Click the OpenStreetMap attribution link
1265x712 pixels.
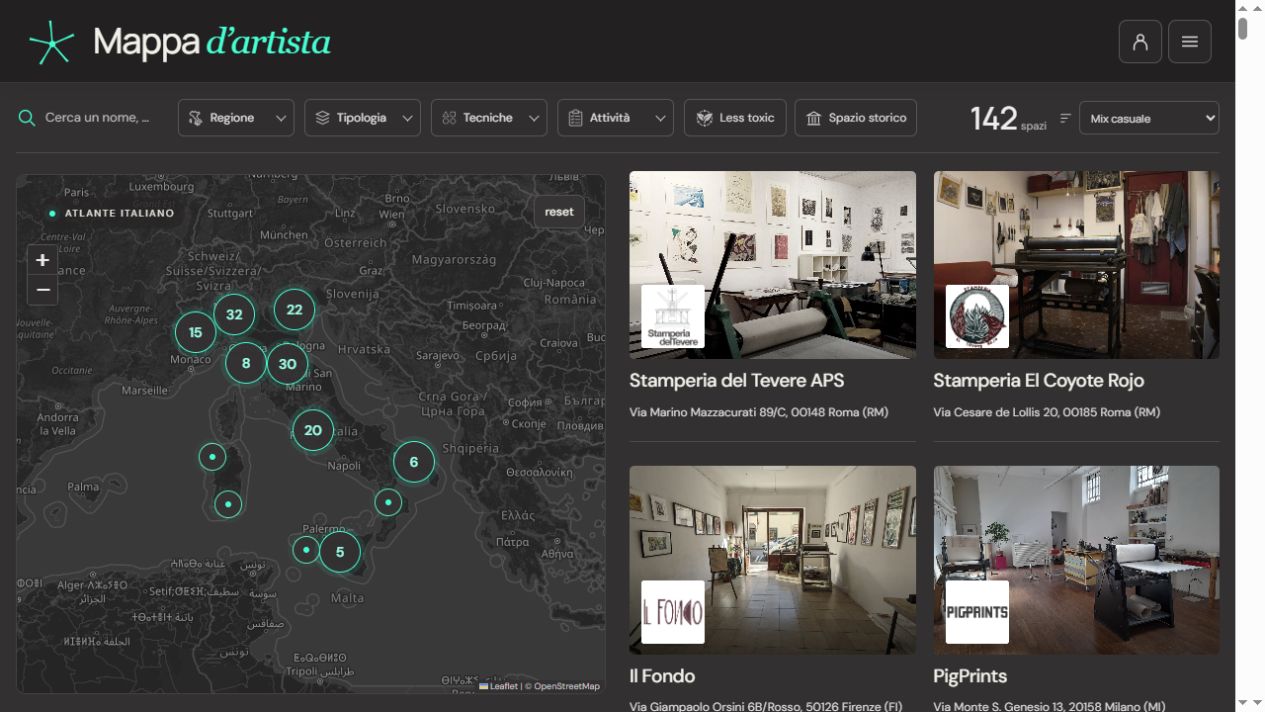(567, 686)
